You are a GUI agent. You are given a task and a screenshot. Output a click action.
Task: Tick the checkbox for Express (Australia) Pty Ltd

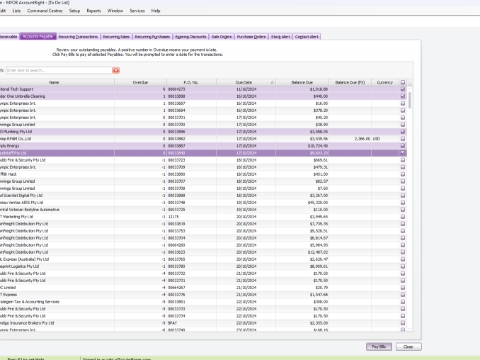(x=403, y=259)
